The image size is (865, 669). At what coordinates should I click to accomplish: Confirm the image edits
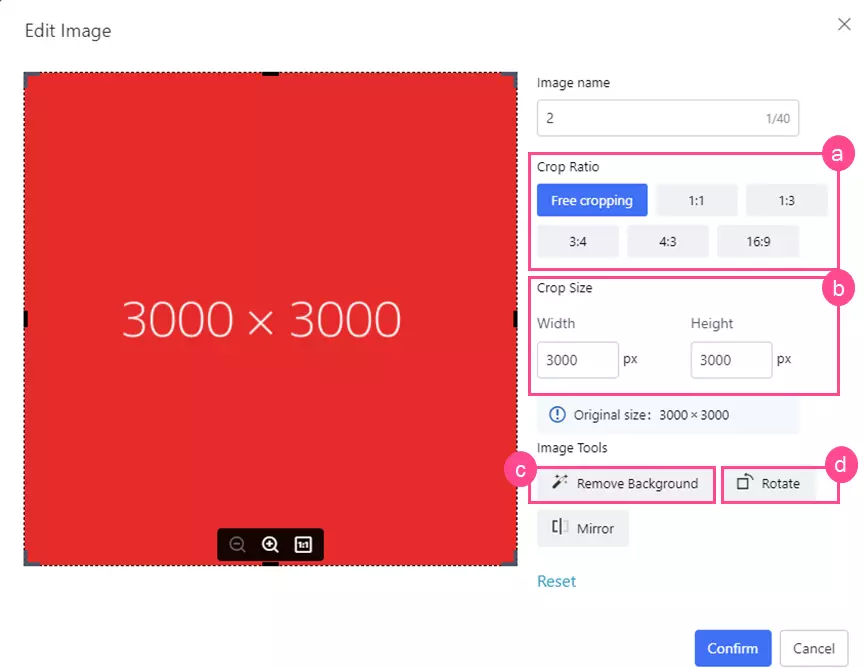(733, 648)
